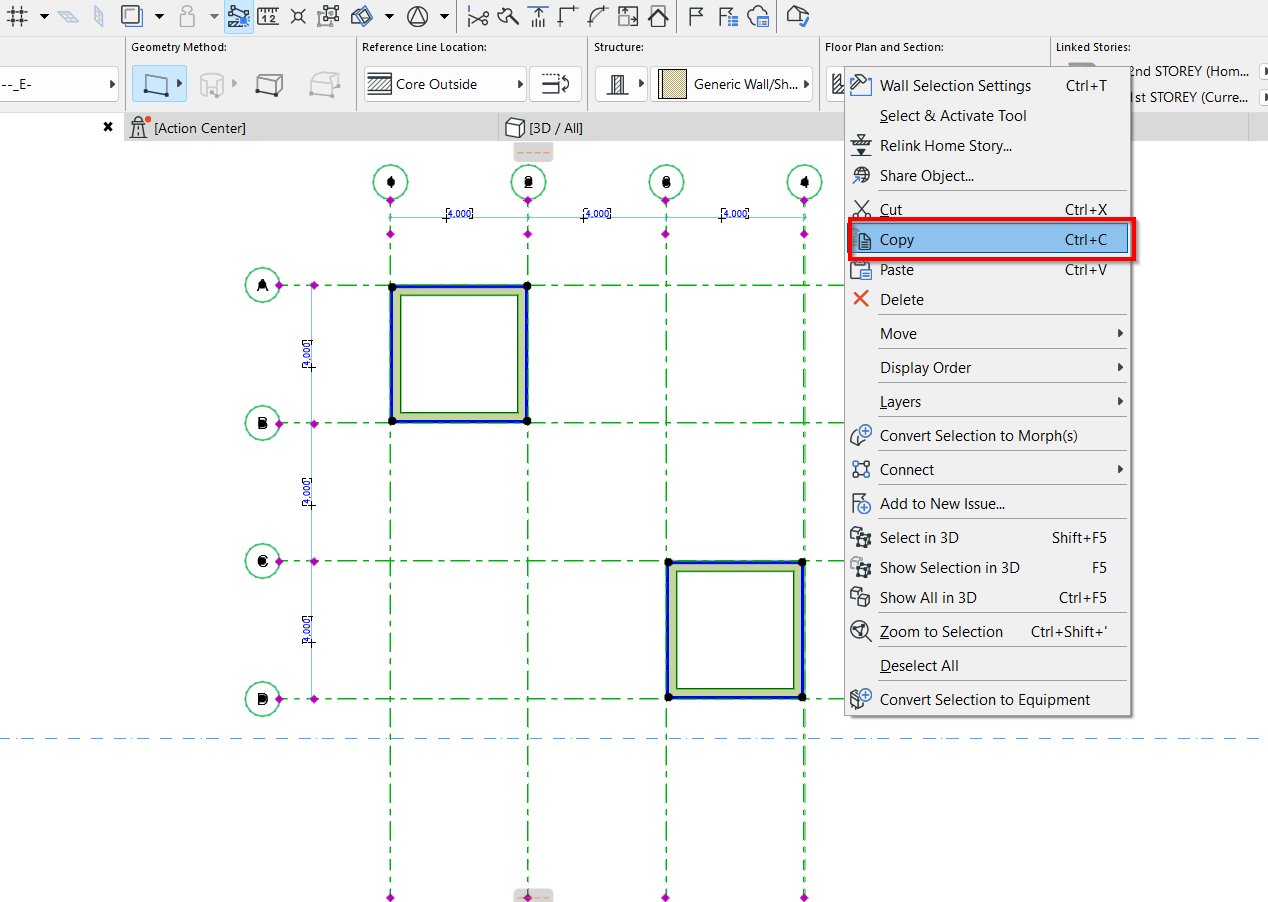The image size is (1268, 902).
Task: Expand the Generic Wall/Shell structure dropdown
Action: coord(745,85)
